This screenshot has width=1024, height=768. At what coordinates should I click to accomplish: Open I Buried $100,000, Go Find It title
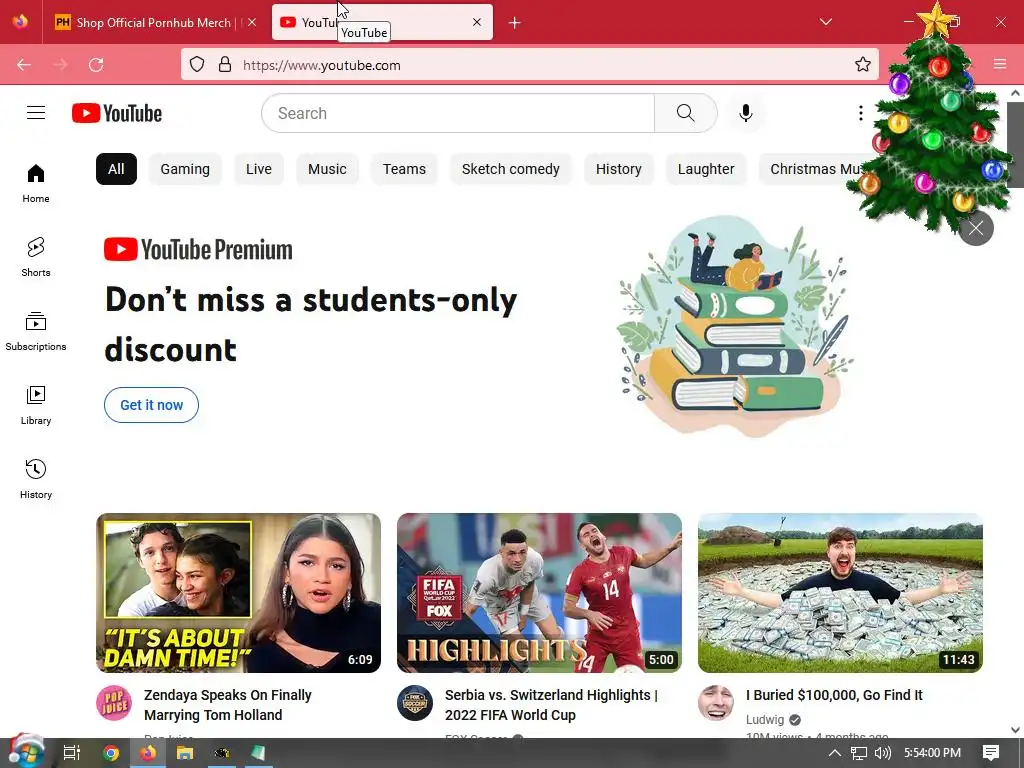[835, 695]
